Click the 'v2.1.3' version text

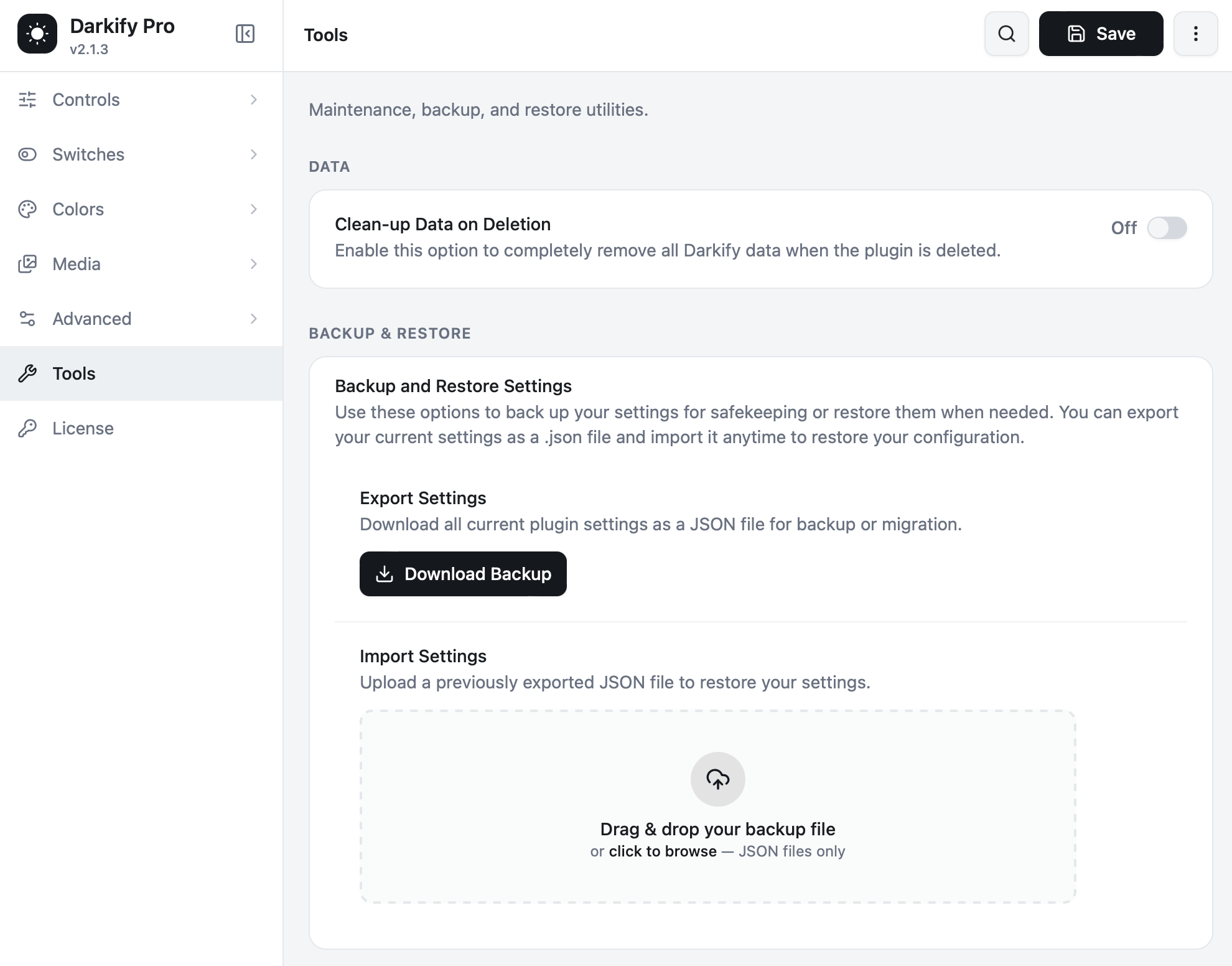tap(89, 50)
